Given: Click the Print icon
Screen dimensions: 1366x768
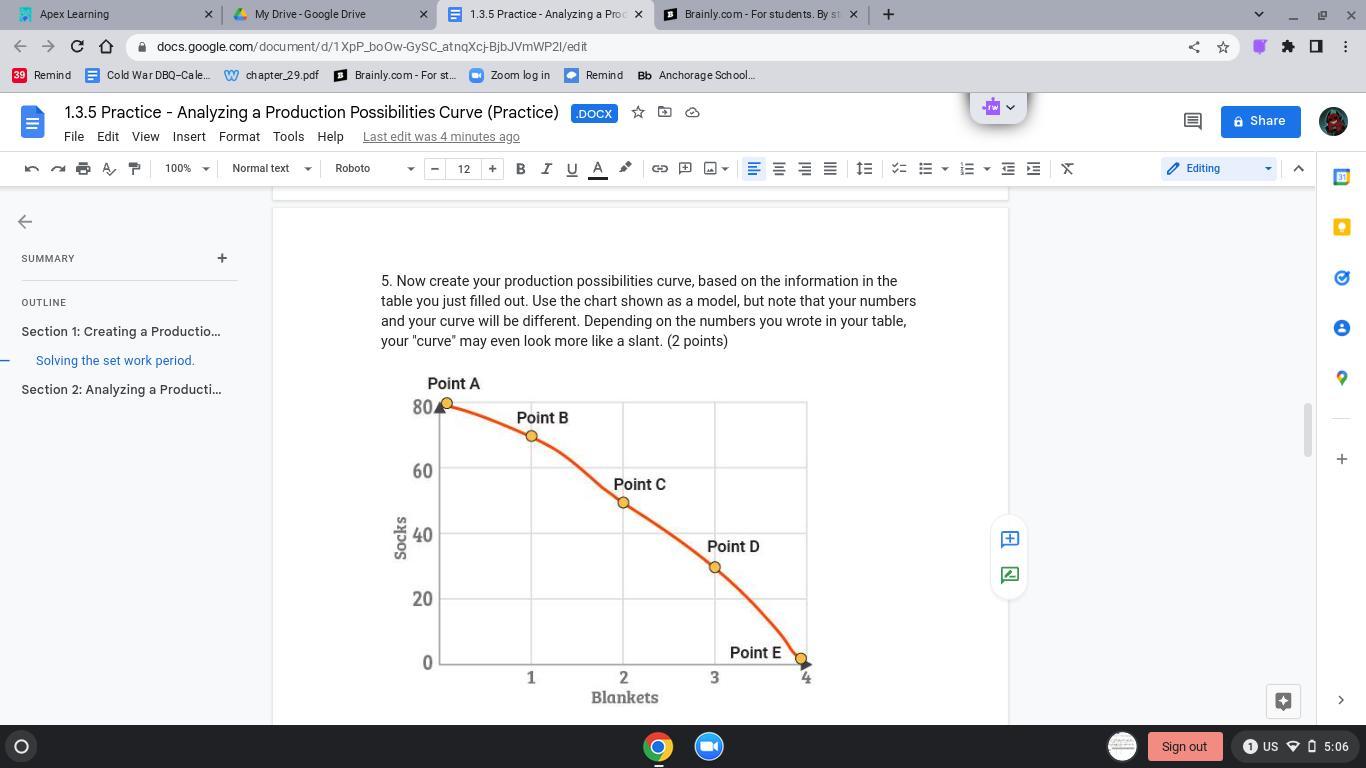Looking at the screenshot, I should tap(83, 169).
